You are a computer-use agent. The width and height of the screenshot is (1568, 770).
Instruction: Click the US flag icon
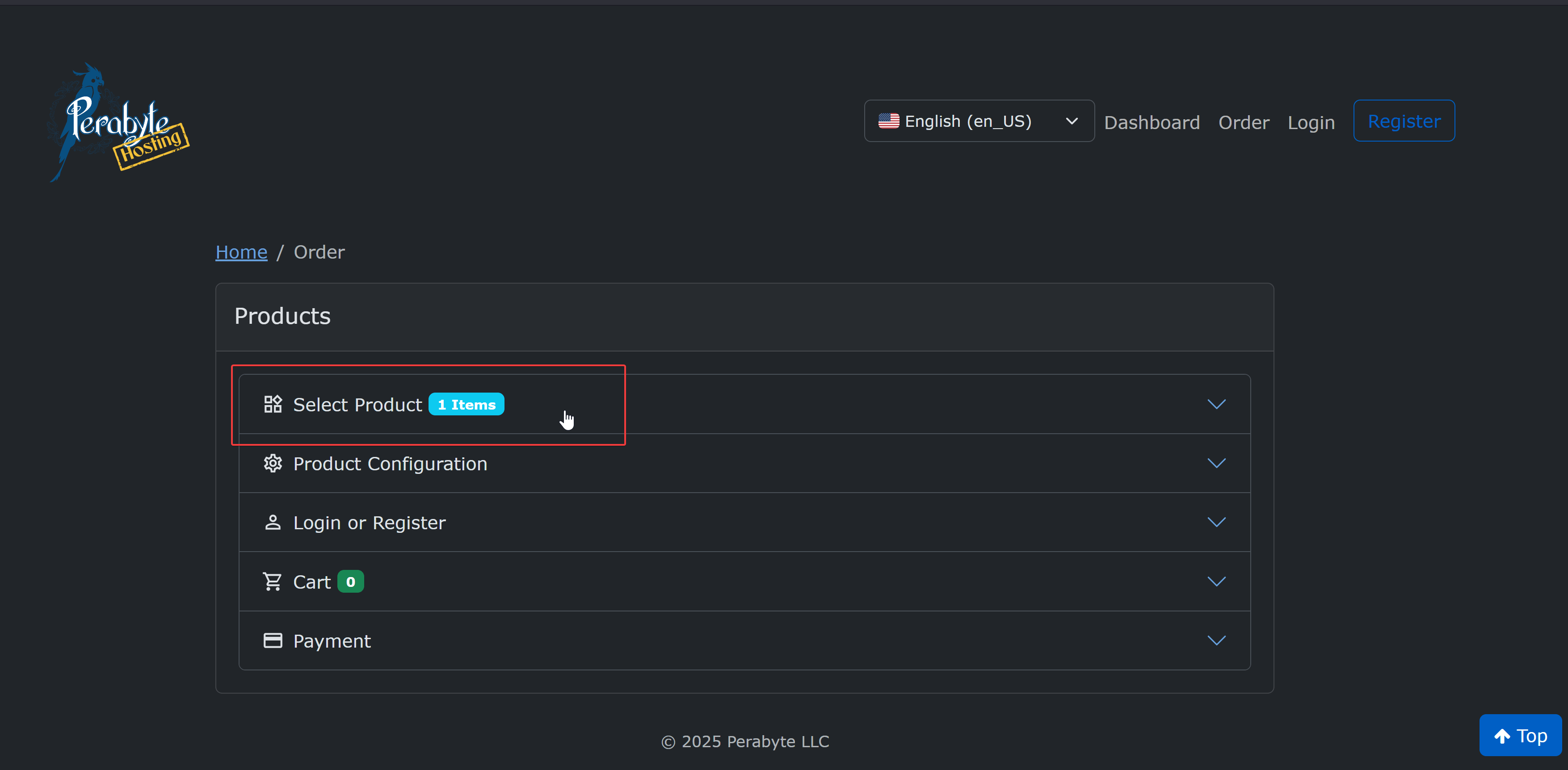(x=889, y=121)
